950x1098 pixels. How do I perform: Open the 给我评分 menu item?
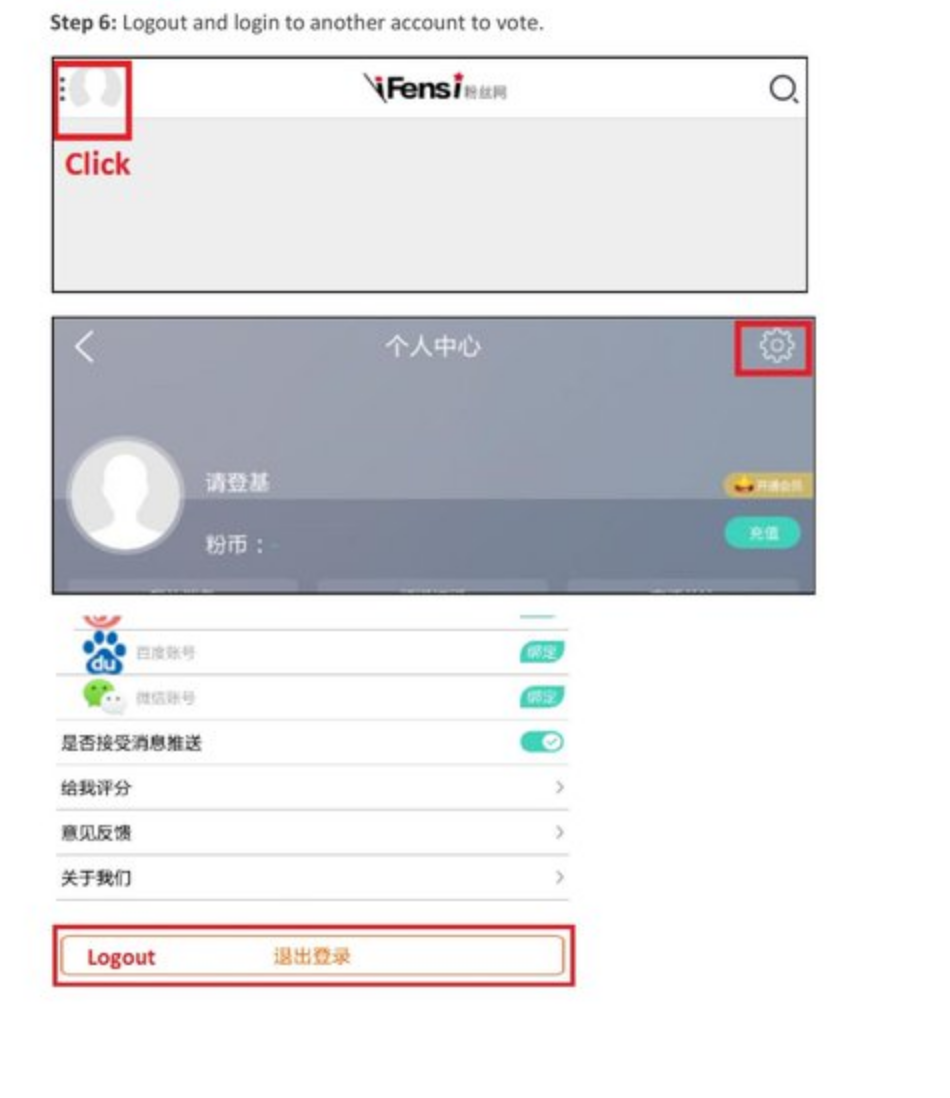click(312, 788)
